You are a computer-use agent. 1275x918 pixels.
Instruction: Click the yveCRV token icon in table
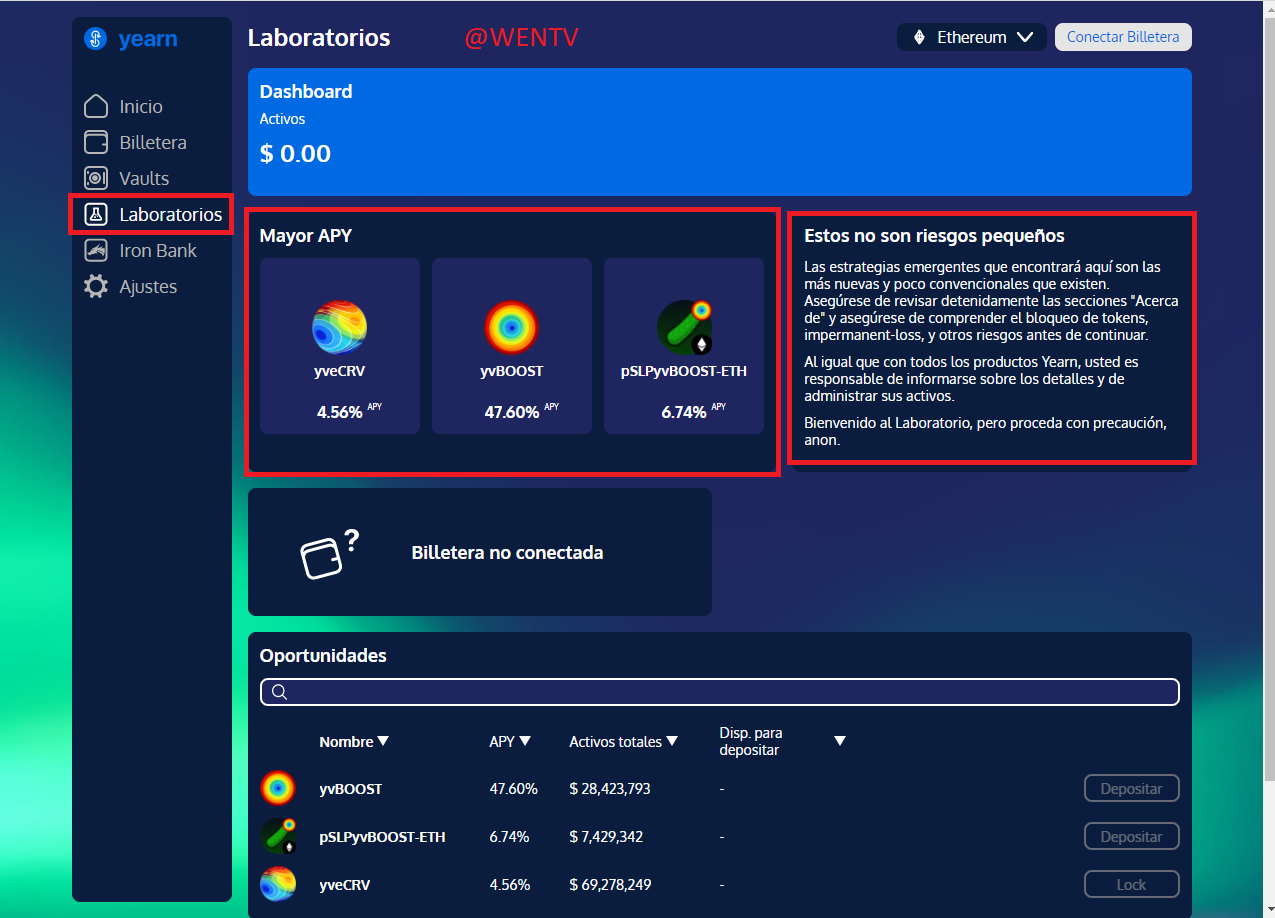(x=278, y=884)
